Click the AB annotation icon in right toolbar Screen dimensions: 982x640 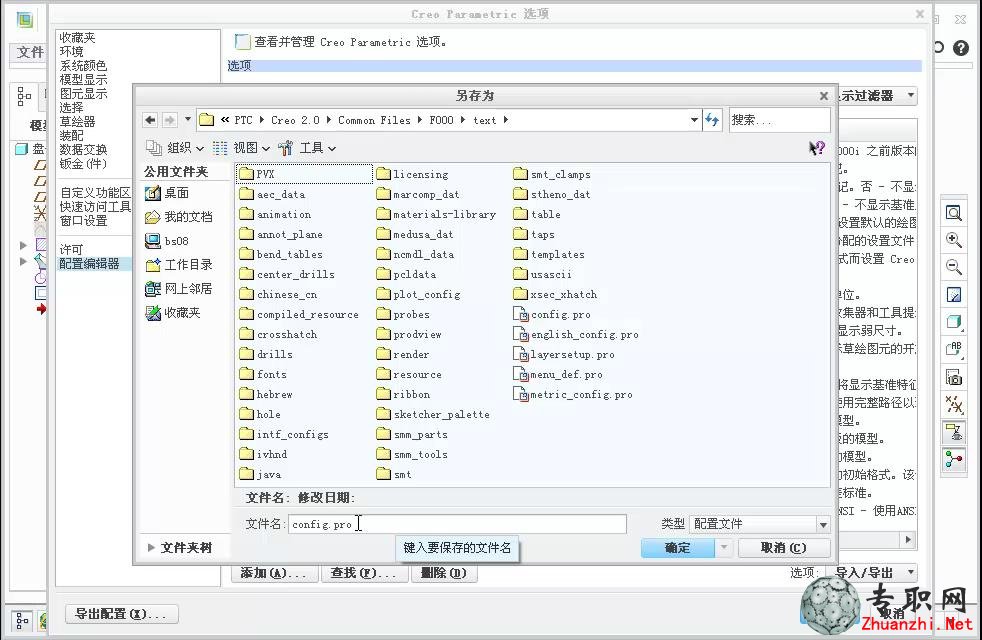[954, 349]
